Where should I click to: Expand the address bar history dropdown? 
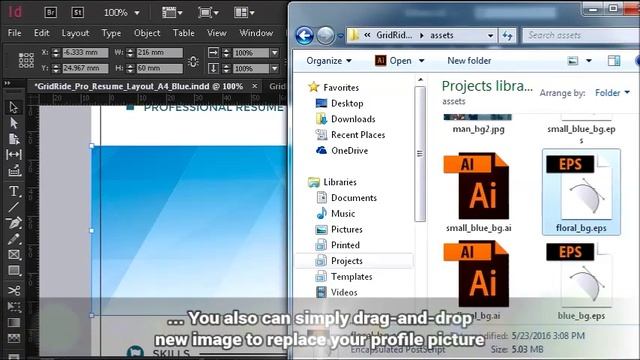490,36
